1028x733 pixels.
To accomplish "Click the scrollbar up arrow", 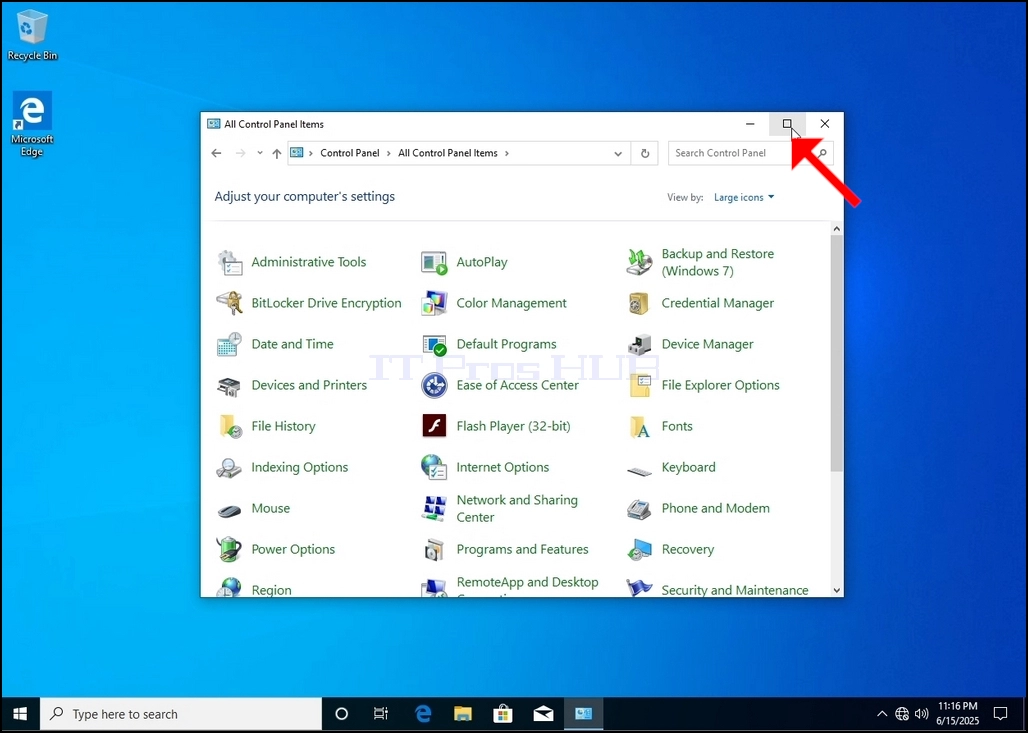I will (x=837, y=229).
